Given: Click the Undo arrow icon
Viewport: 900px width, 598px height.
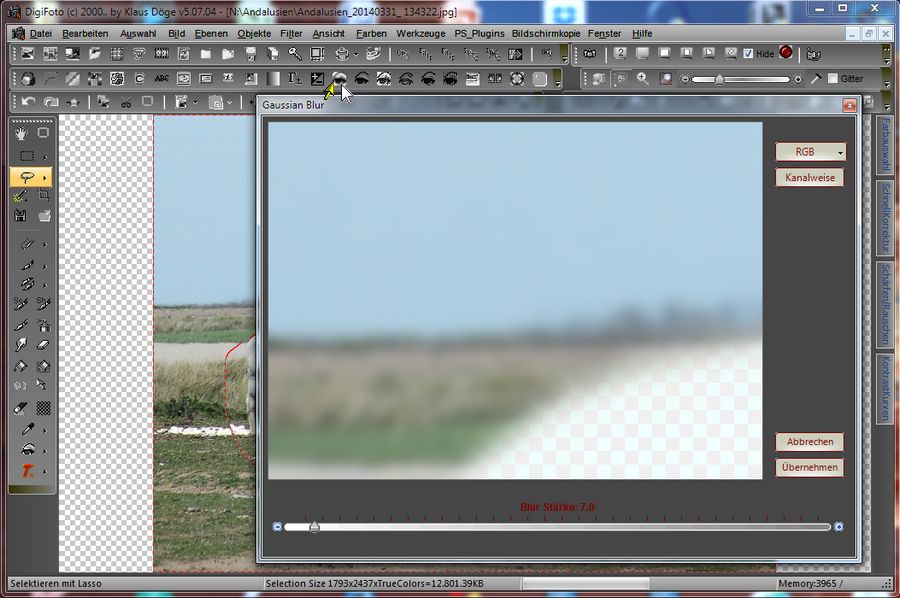Looking at the screenshot, I should point(28,102).
